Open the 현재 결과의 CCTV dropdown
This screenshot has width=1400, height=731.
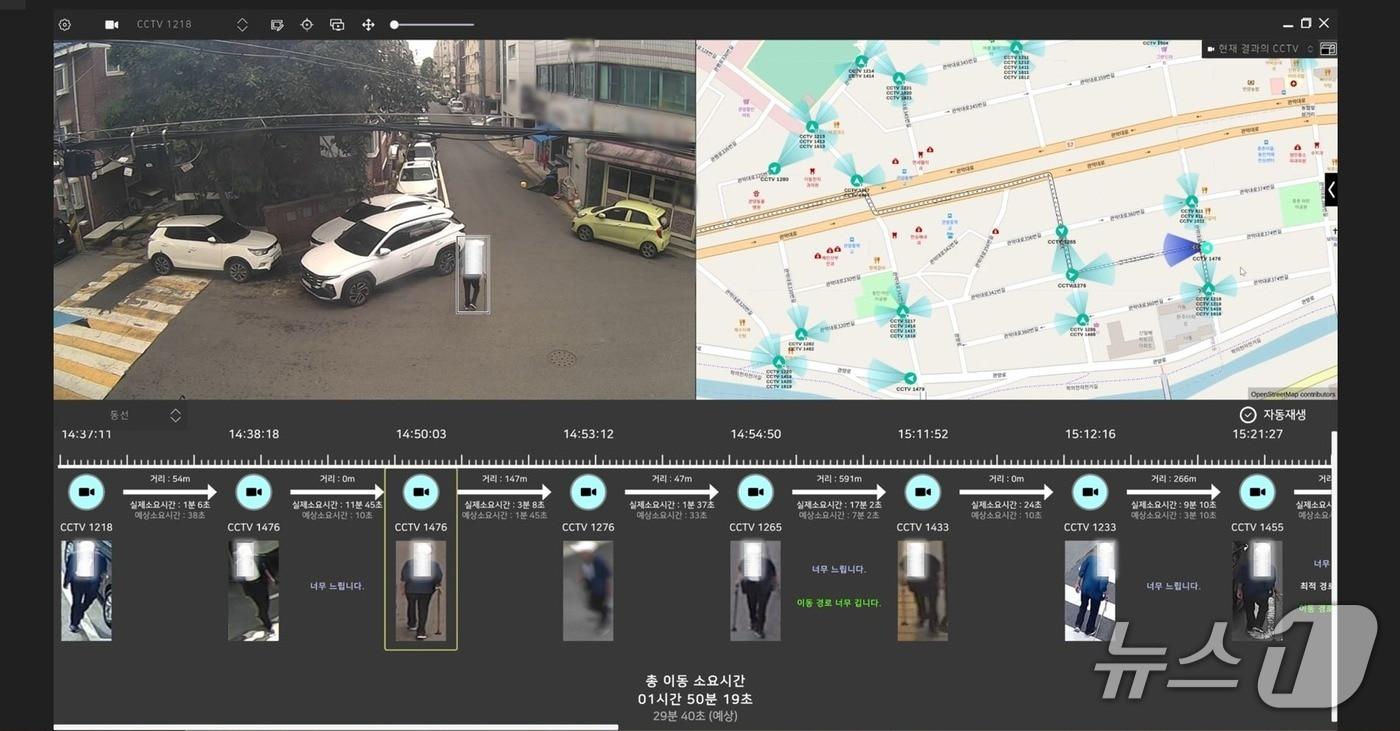pyautogui.click(x=1259, y=48)
